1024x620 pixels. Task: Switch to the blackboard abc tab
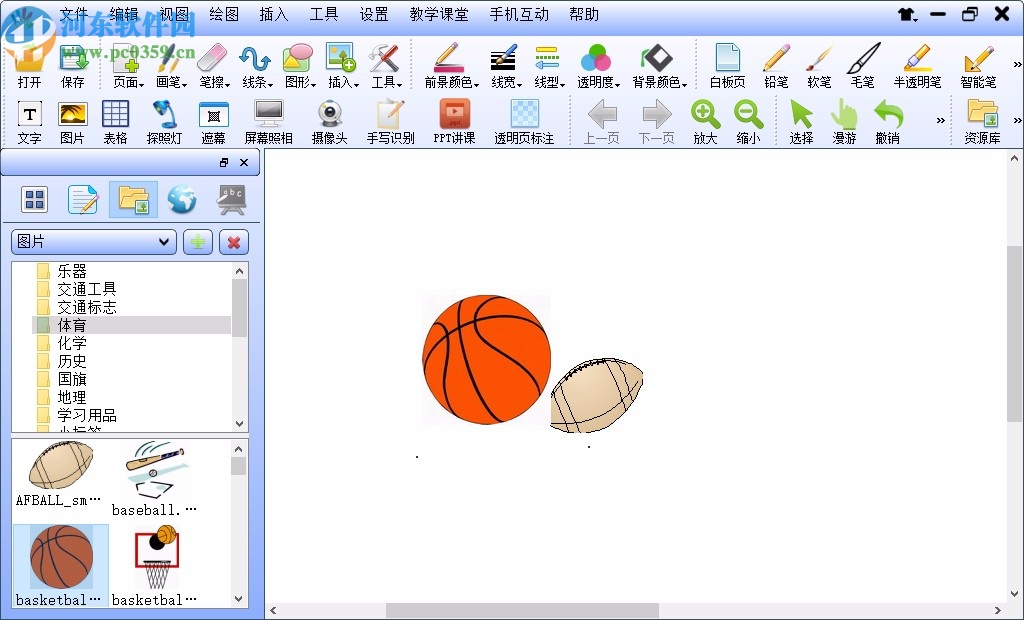click(x=231, y=199)
